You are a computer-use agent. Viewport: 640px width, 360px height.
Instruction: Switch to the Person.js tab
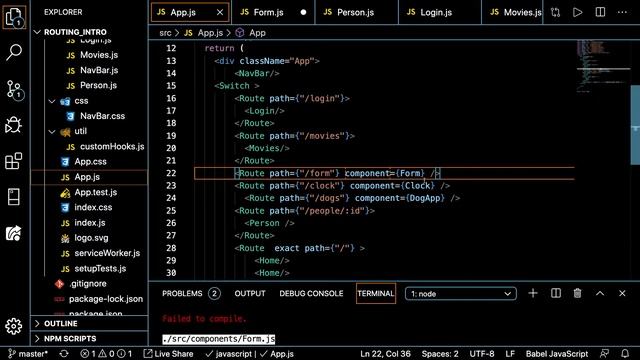coord(355,12)
